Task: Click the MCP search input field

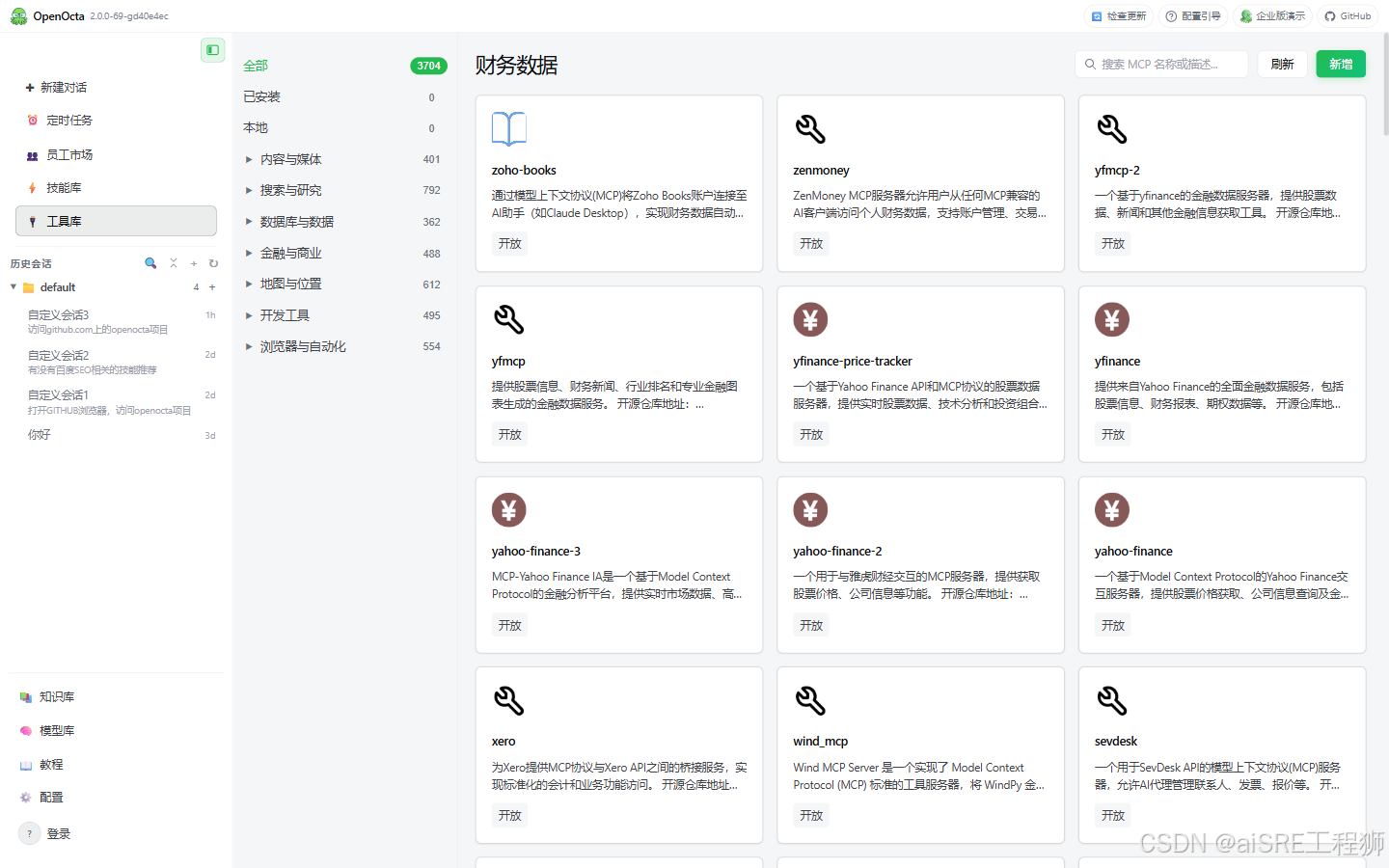Action: coord(1161,64)
